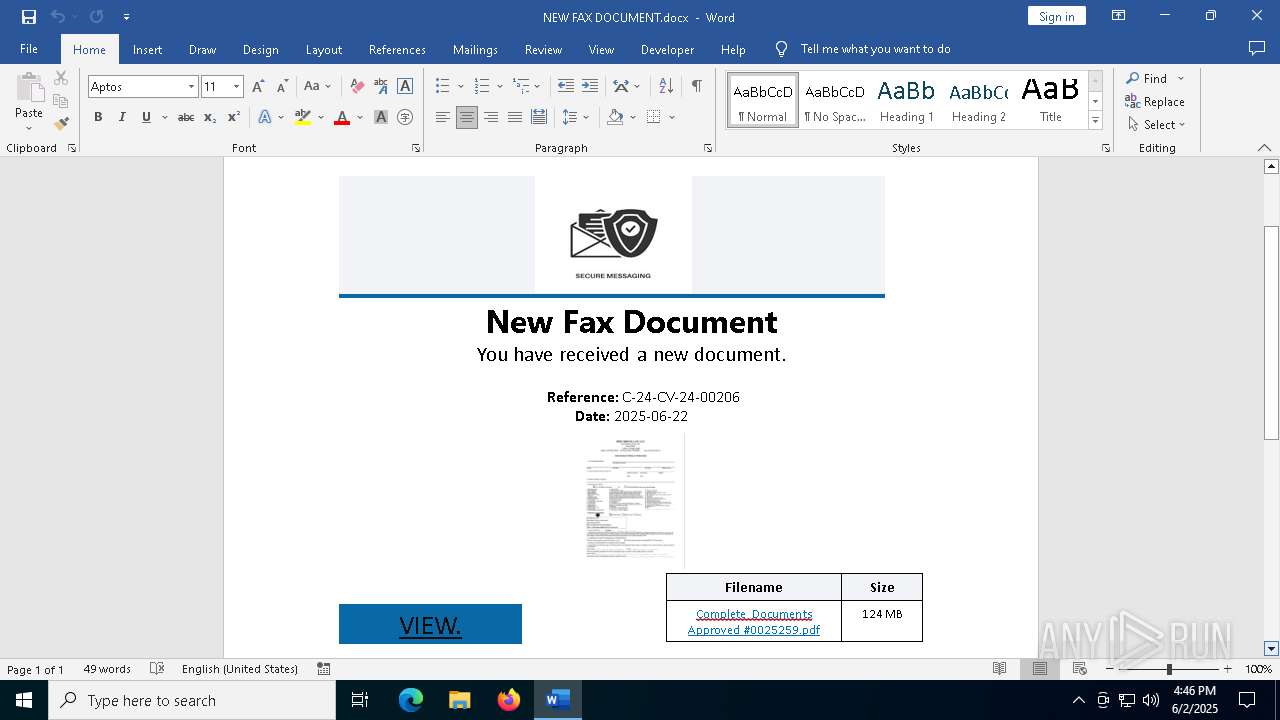Click text highlight color button

303,117
